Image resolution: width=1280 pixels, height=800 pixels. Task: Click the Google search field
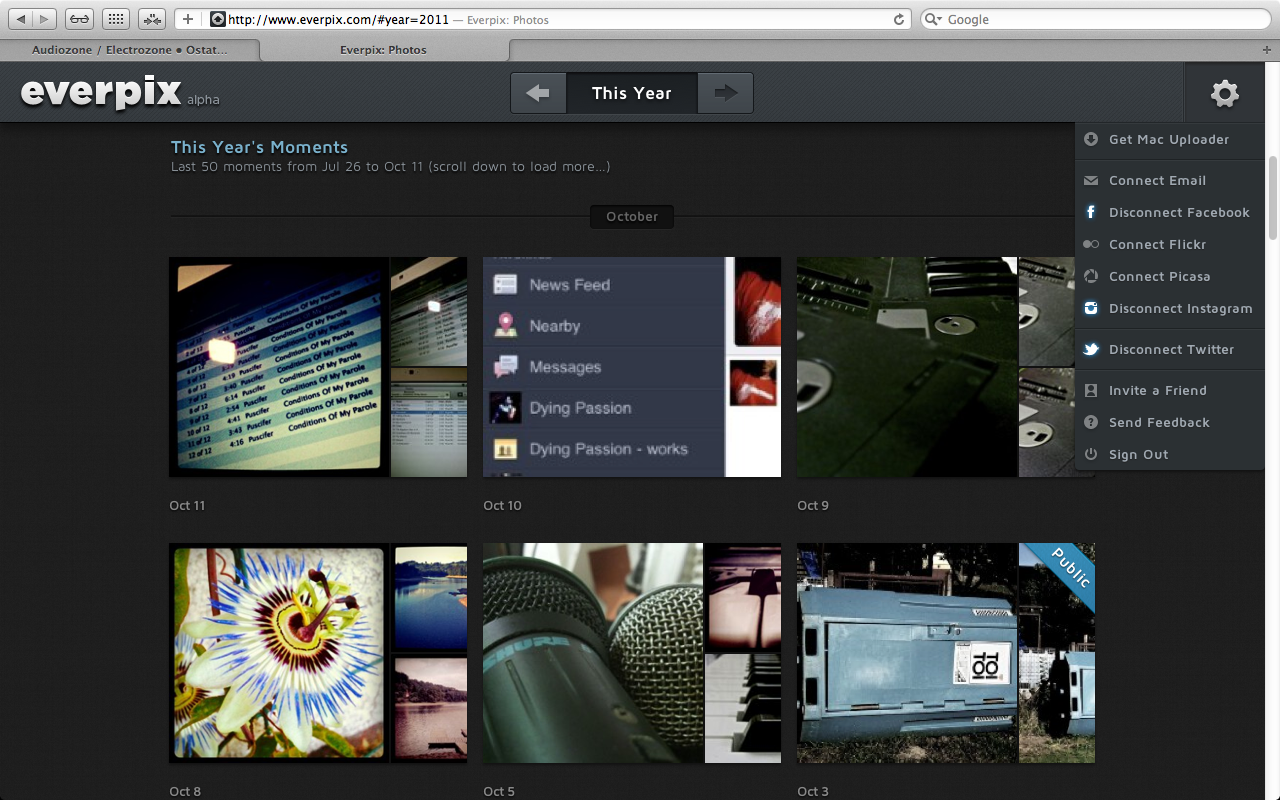point(1100,19)
